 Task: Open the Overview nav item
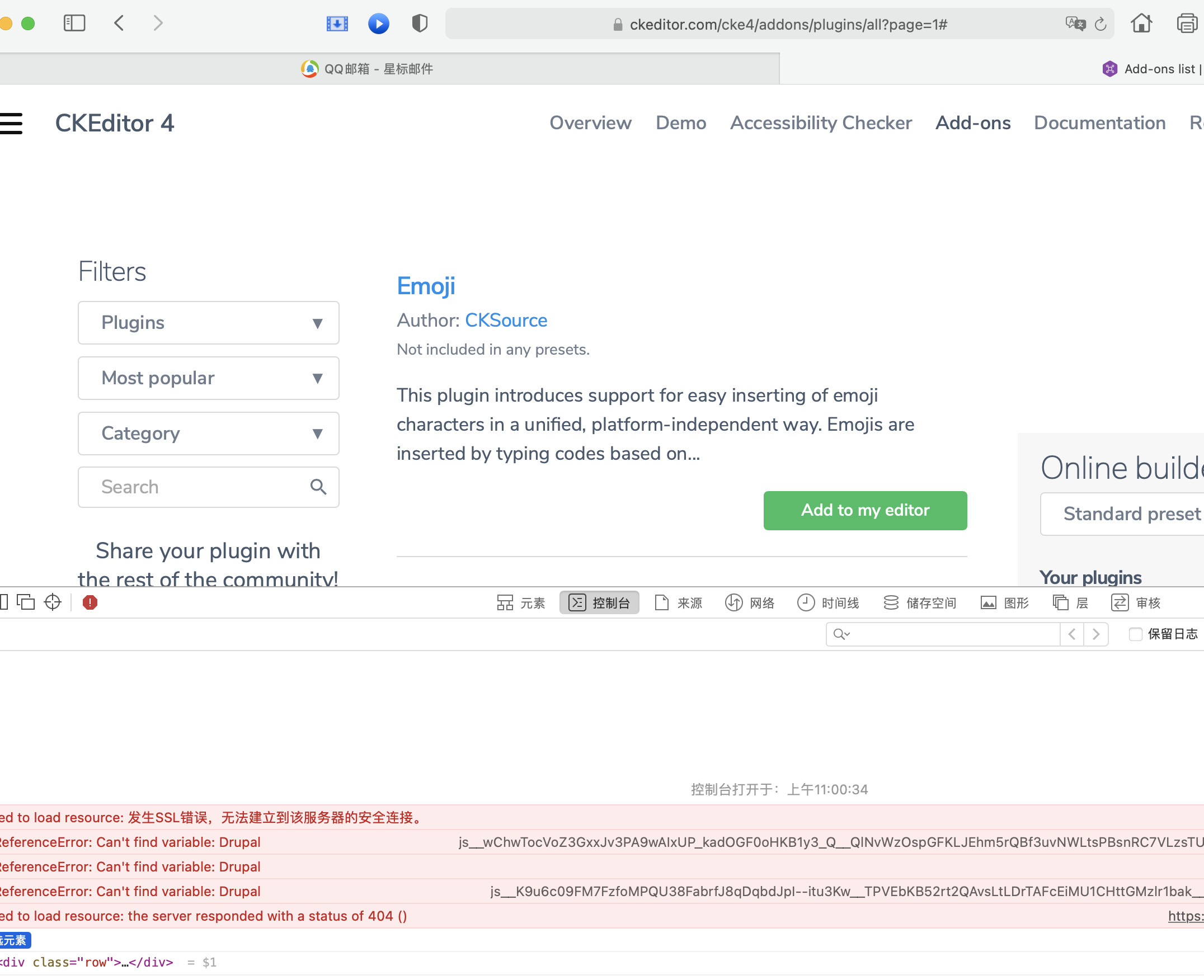[x=590, y=123]
